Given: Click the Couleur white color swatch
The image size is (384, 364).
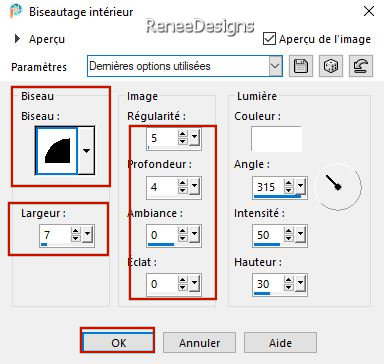Looking at the screenshot, I should [276, 139].
